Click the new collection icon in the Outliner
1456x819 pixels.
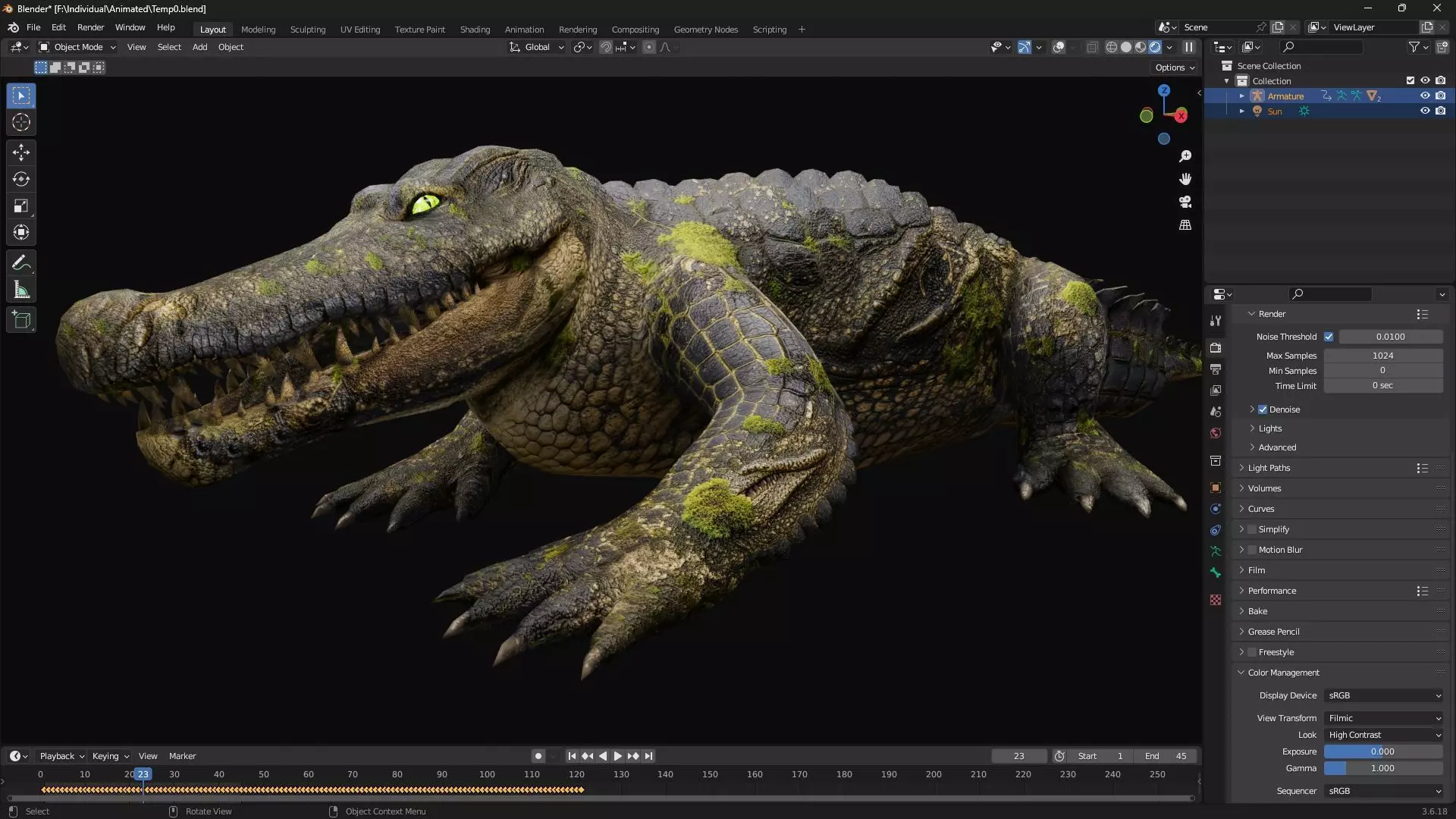[x=1442, y=47]
